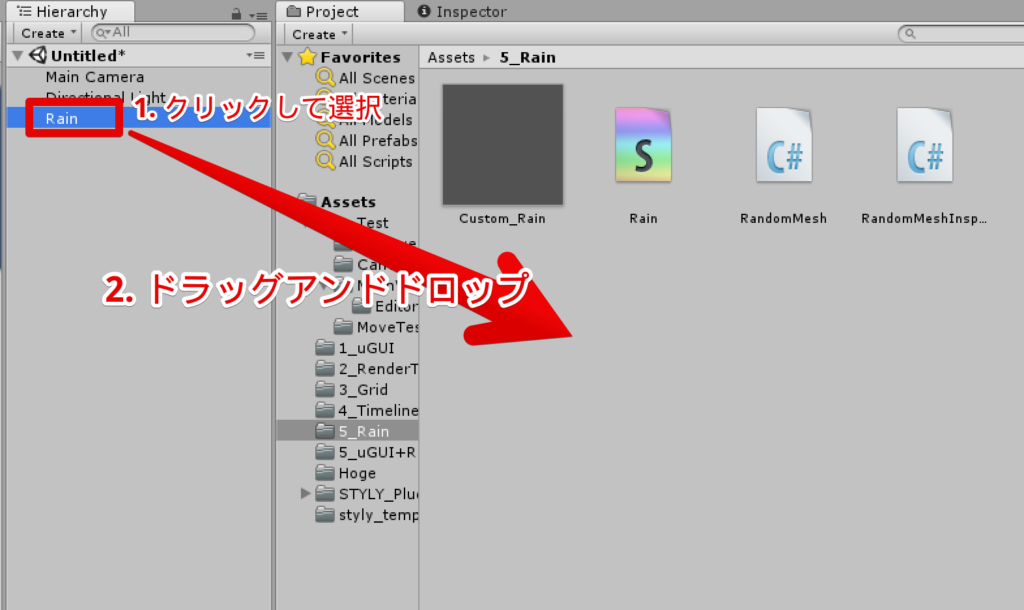1024x610 pixels.
Task: Click the 4_Timeline folder icon
Action: [325, 409]
